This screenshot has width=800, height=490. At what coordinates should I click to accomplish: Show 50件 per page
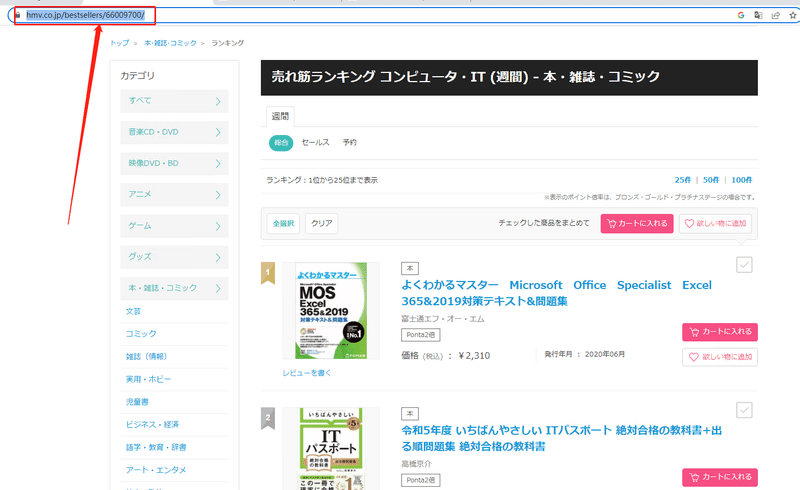point(711,180)
